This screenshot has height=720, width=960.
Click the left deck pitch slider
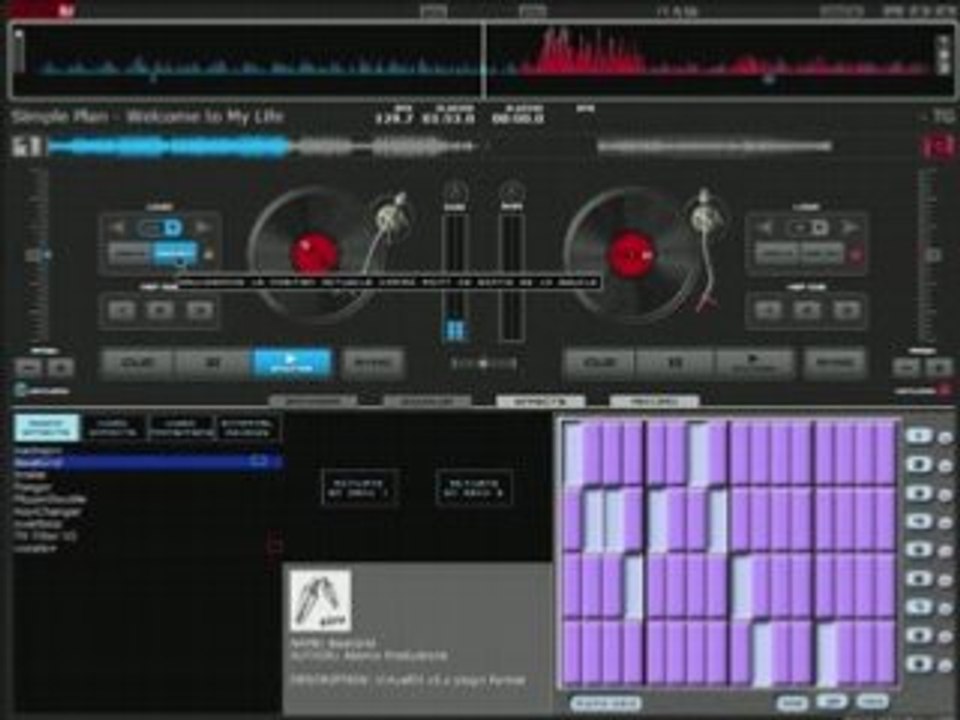37,255
